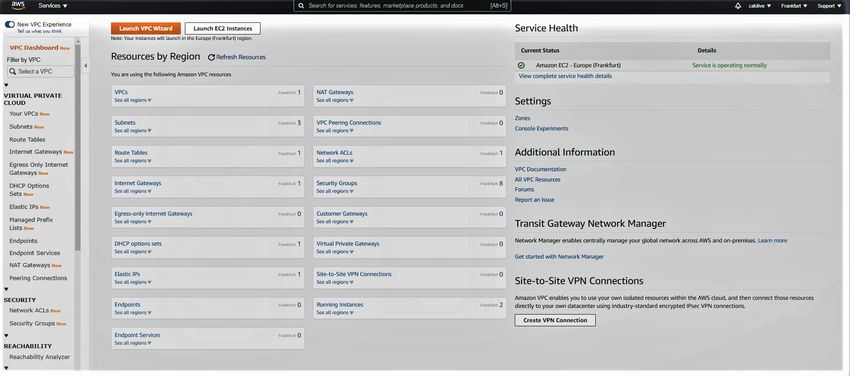This screenshot has width=850, height=376.
Task: Open the All VPC Resources link
Action: [x=538, y=179]
